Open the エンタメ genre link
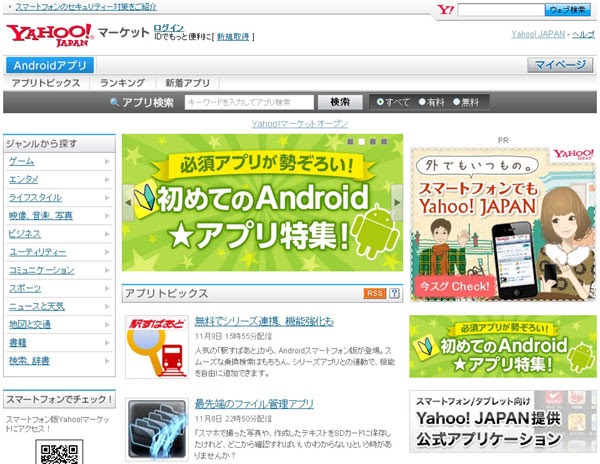Viewport: 600px width, 464px height. (24, 179)
